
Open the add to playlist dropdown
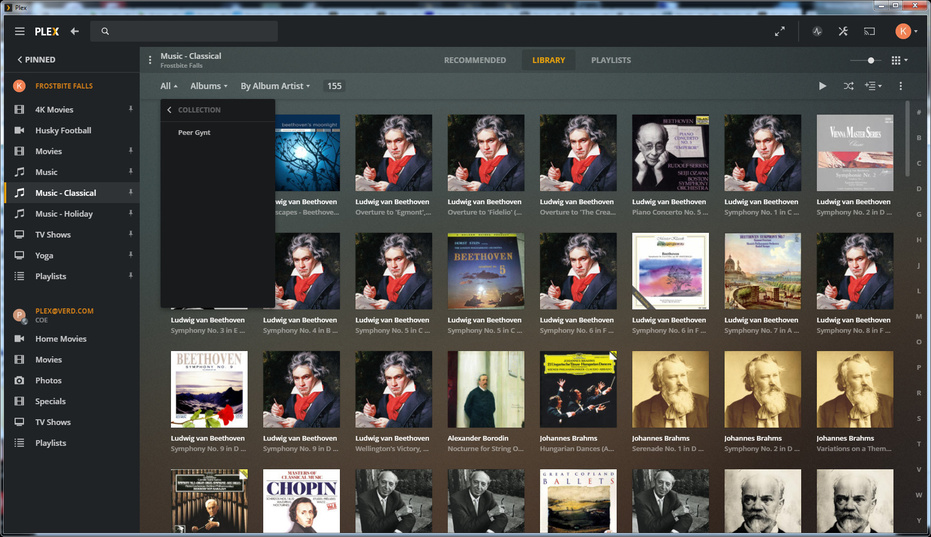(x=873, y=86)
